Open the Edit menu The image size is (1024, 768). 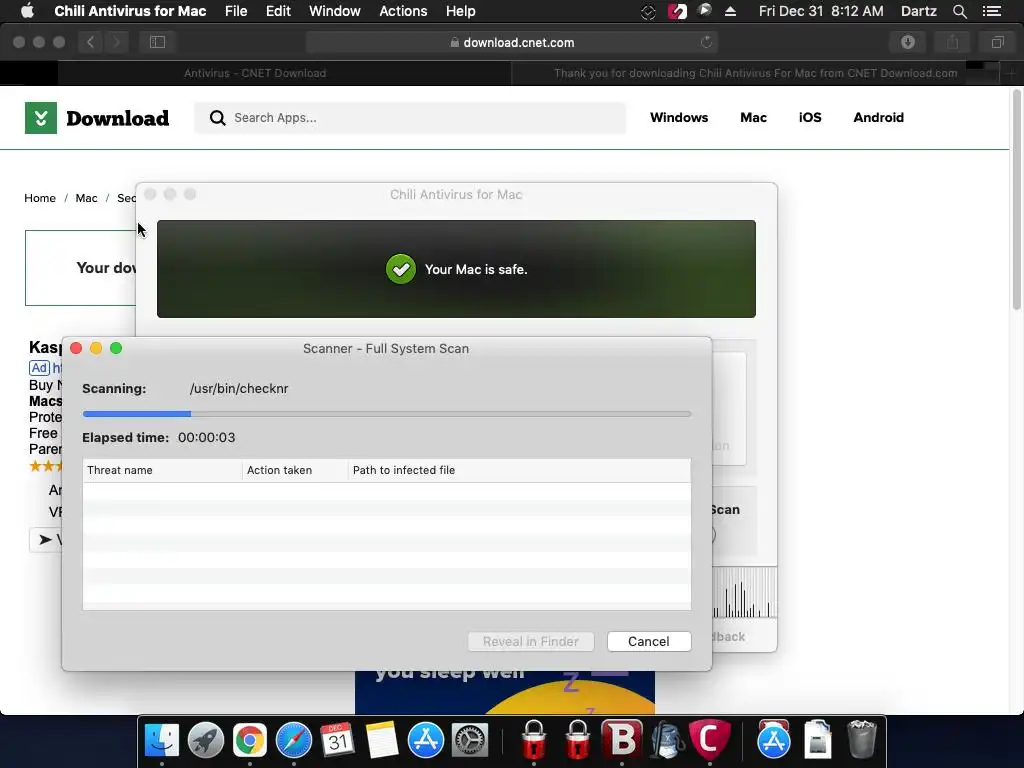278,11
